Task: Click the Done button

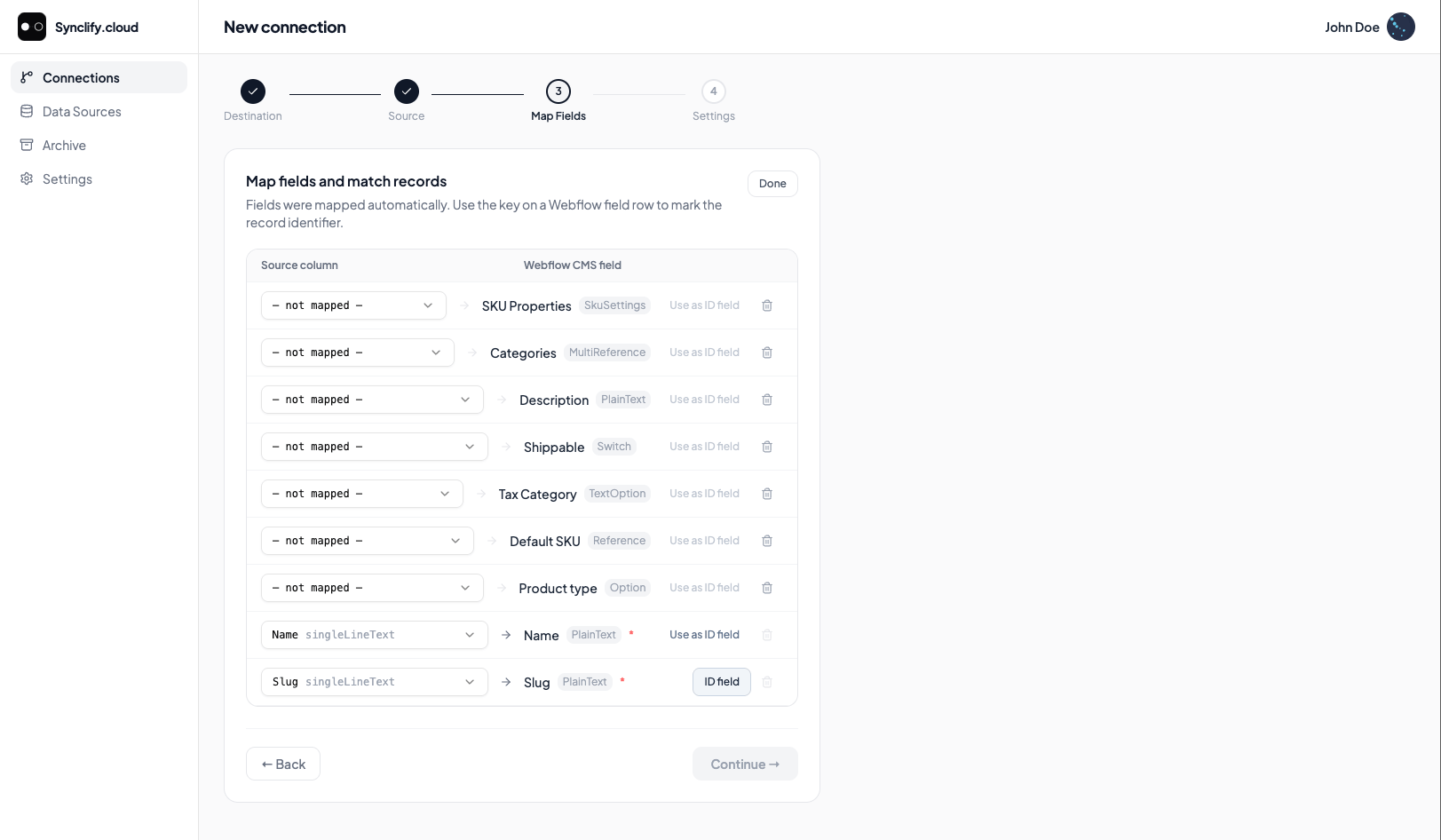Action: click(772, 184)
